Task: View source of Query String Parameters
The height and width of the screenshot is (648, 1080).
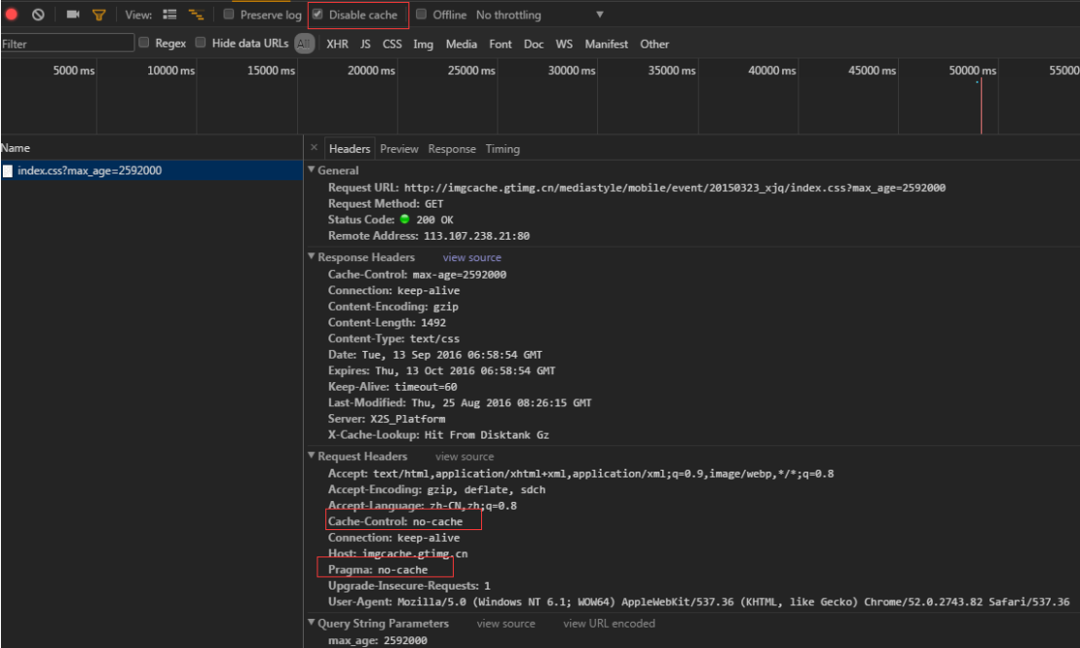Action: tap(506, 623)
